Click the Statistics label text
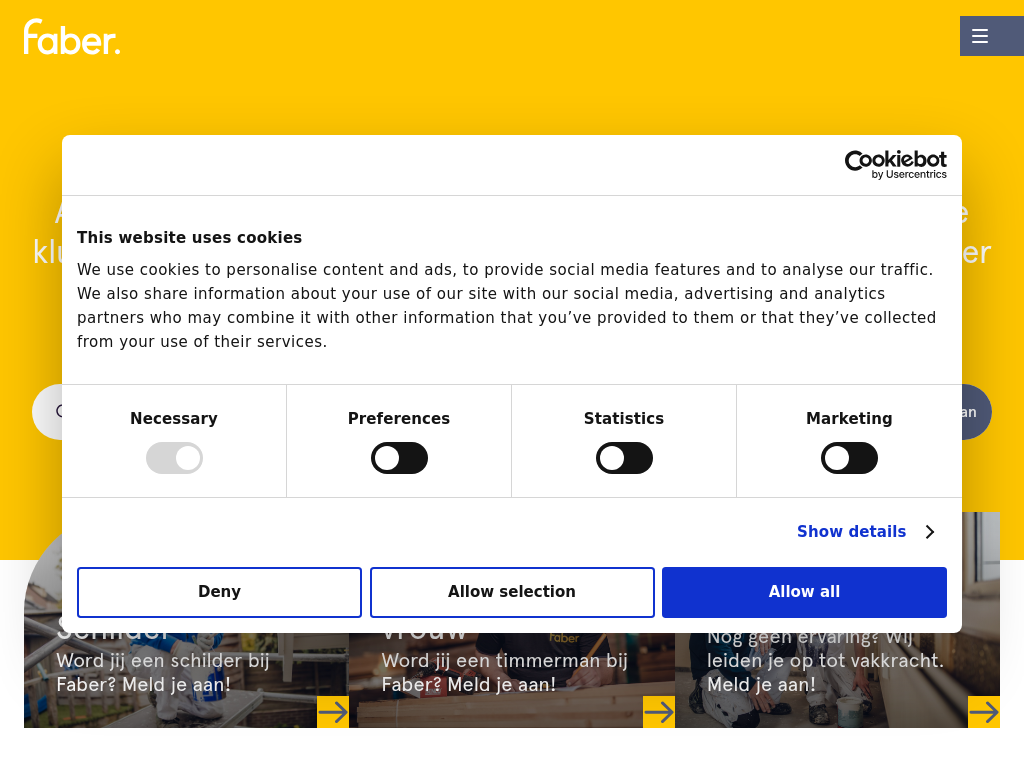The width and height of the screenshot is (1024, 768). click(624, 419)
